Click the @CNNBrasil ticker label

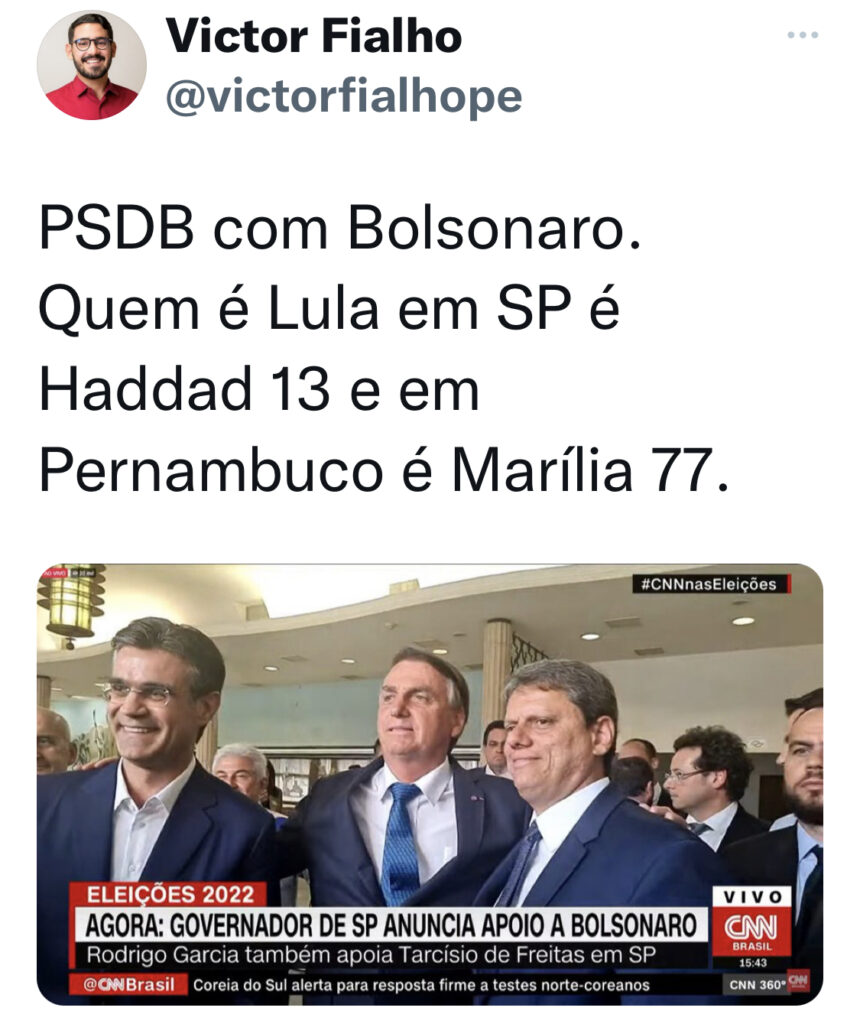pyautogui.click(x=129, y=985)
